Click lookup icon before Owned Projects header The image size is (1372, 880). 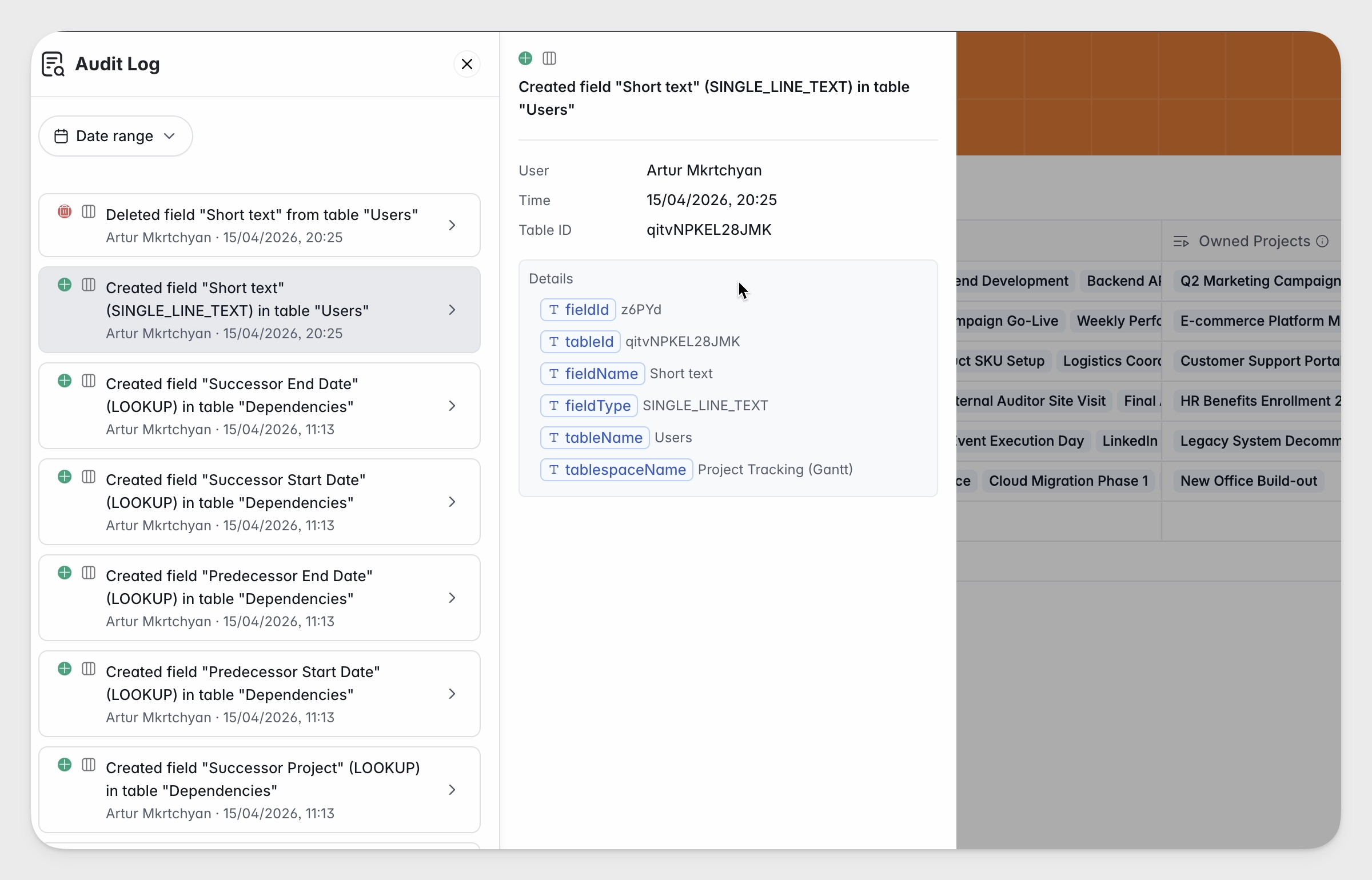(1181, 241)
